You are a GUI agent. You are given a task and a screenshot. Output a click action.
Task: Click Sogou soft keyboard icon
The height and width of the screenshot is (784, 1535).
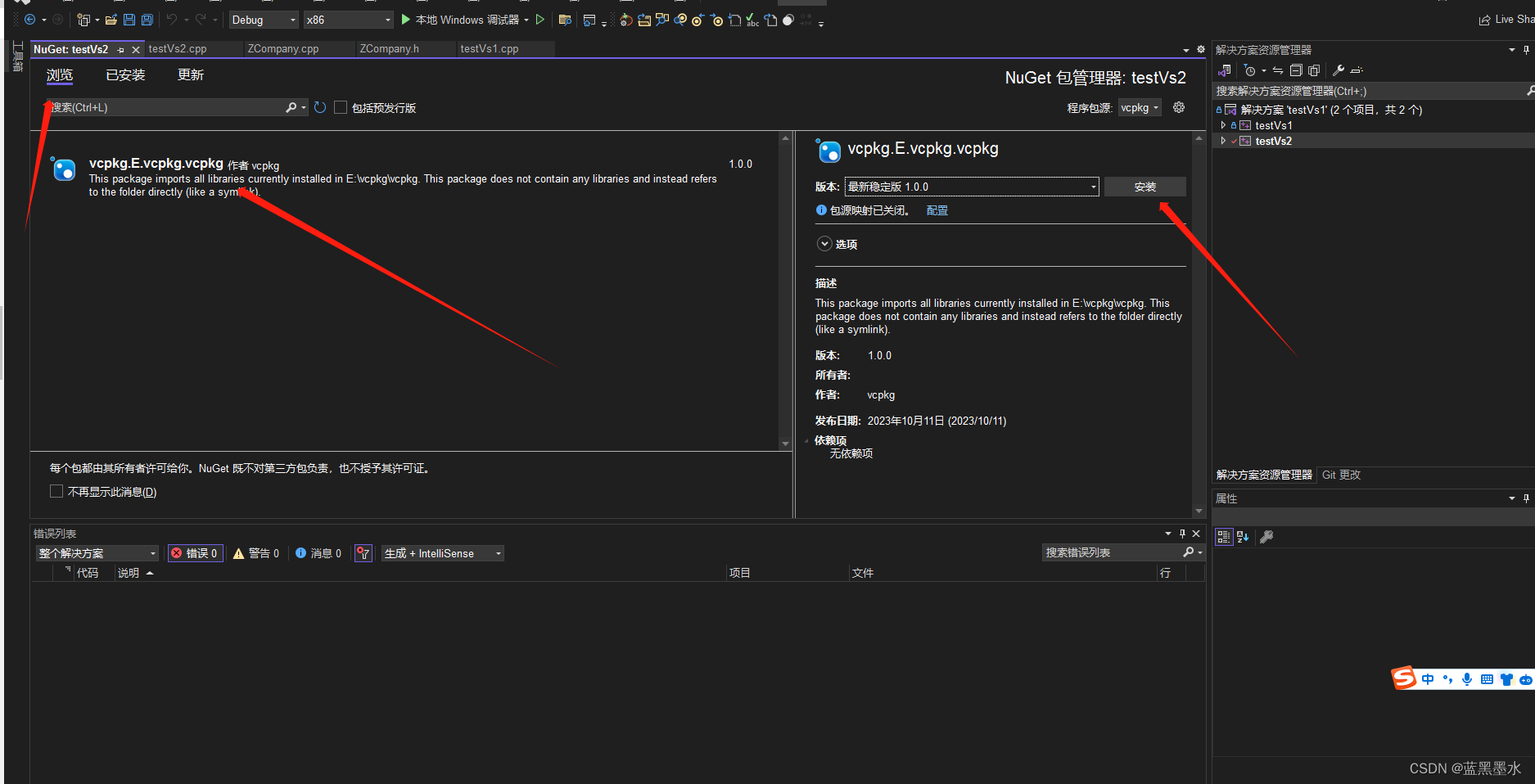tap(1487, 679)
